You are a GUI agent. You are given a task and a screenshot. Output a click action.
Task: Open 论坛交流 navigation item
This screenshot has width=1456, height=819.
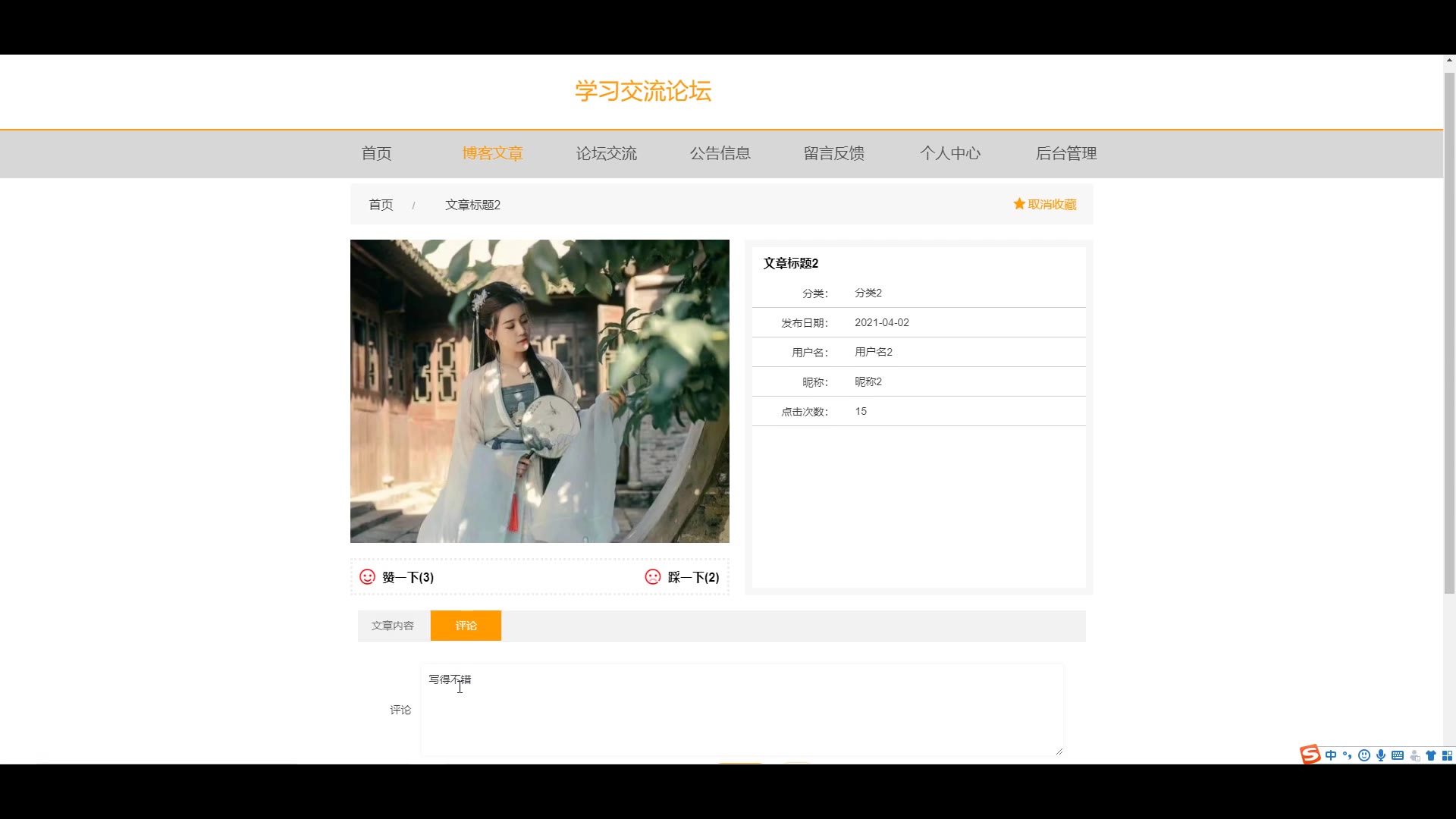click(x=606, y=153)
